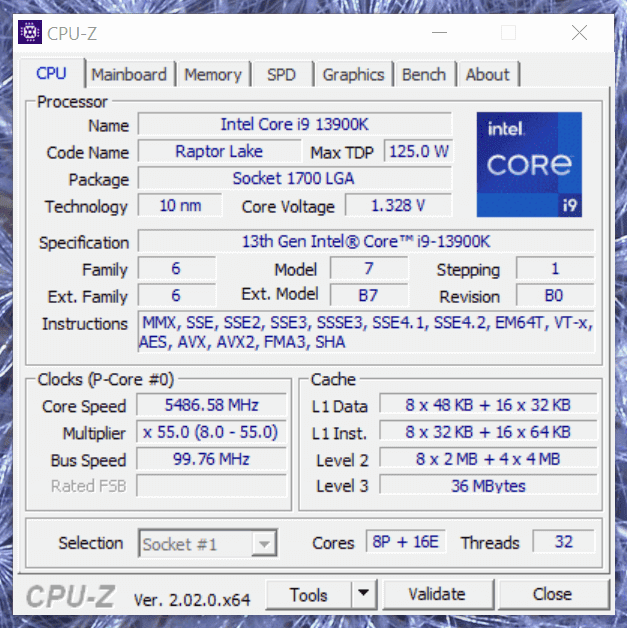This screenshot has width=627, height=628.
Task: Open the Bench tab
Action: point(424,75)
